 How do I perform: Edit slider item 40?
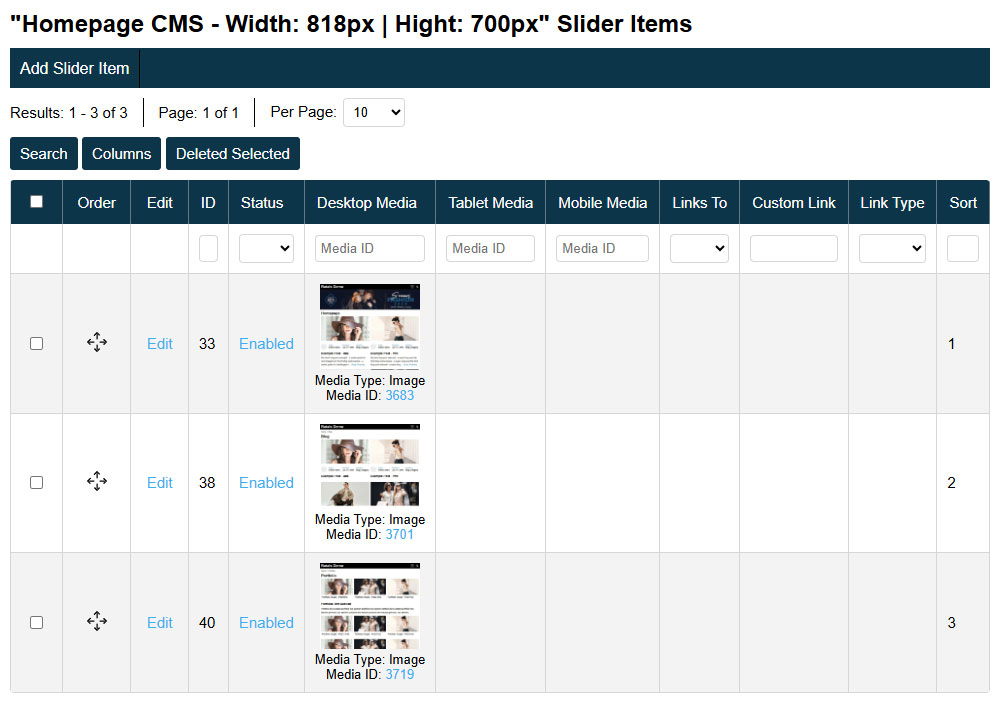(x=159, y=623)
